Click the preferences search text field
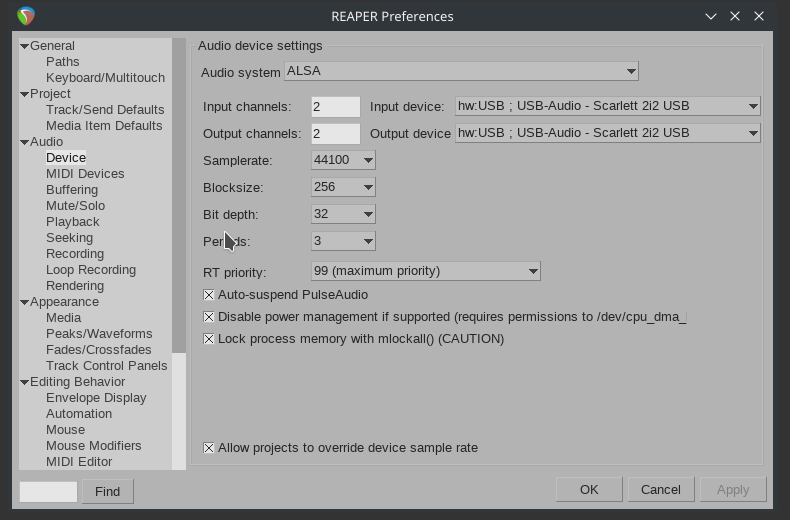 click(48, 491)
